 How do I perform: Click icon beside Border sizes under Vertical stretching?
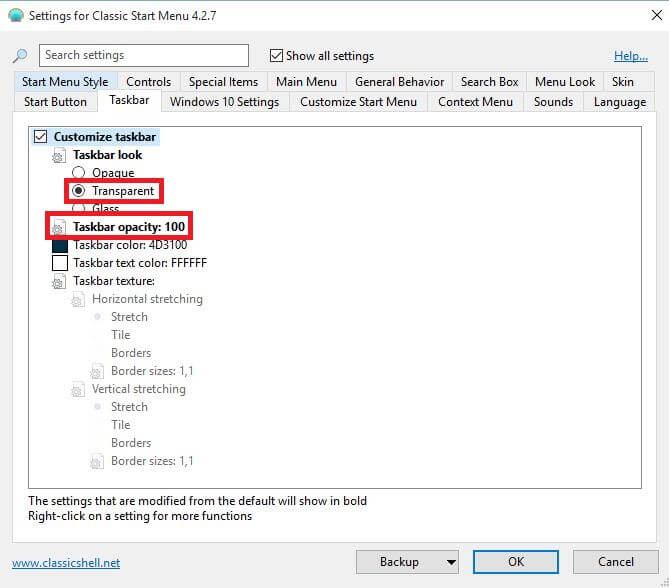[97, 461]
